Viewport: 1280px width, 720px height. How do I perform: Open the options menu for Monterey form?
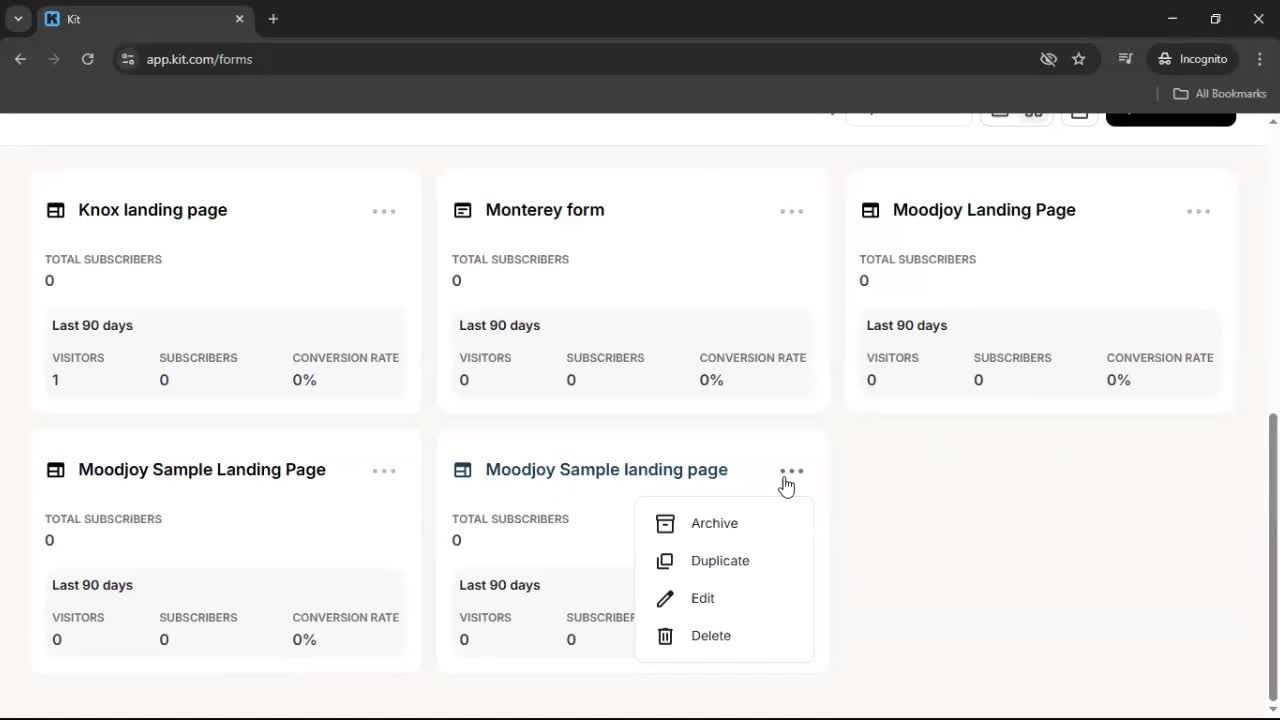[x=791, y=211]
